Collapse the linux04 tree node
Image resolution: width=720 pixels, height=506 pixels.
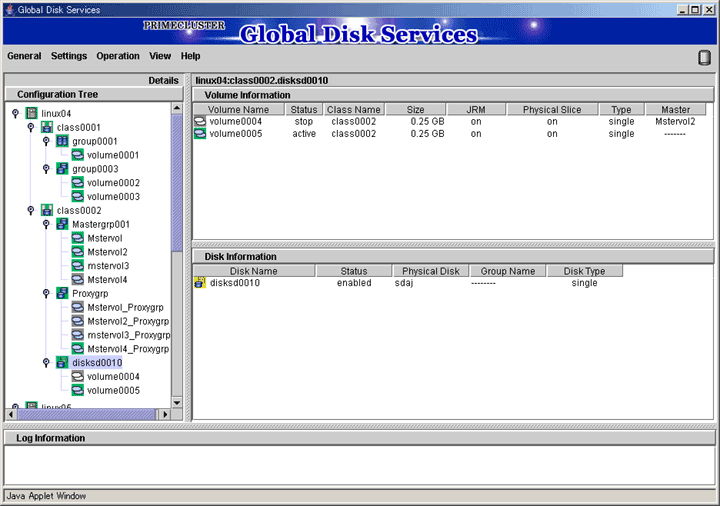(16, 113)
